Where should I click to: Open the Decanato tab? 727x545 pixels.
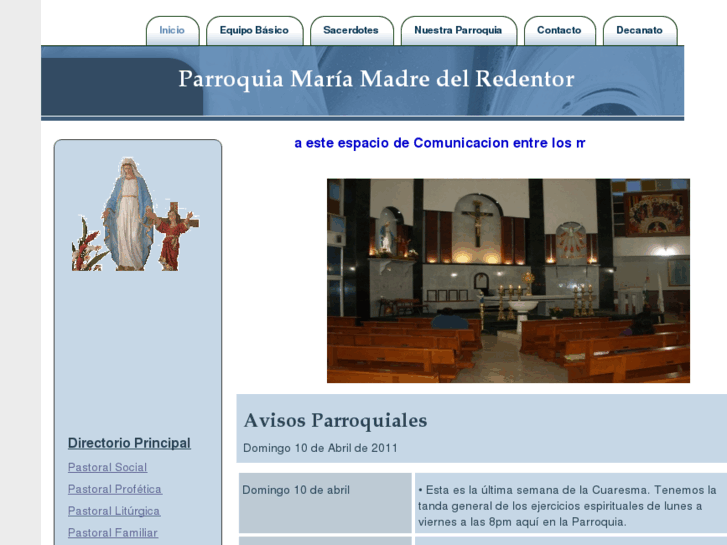point(640,31)
